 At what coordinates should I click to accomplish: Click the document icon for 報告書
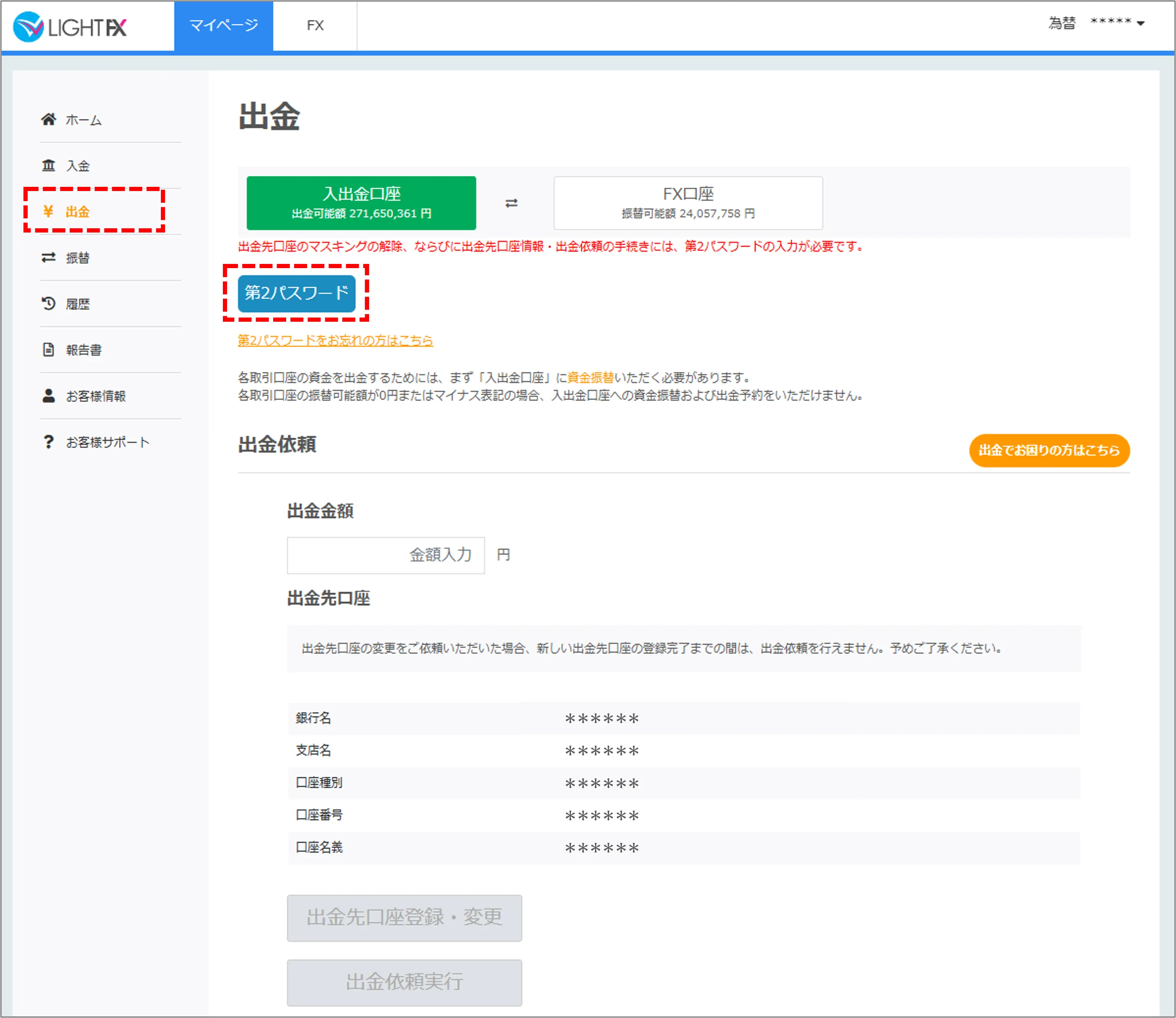click(49, 349)
